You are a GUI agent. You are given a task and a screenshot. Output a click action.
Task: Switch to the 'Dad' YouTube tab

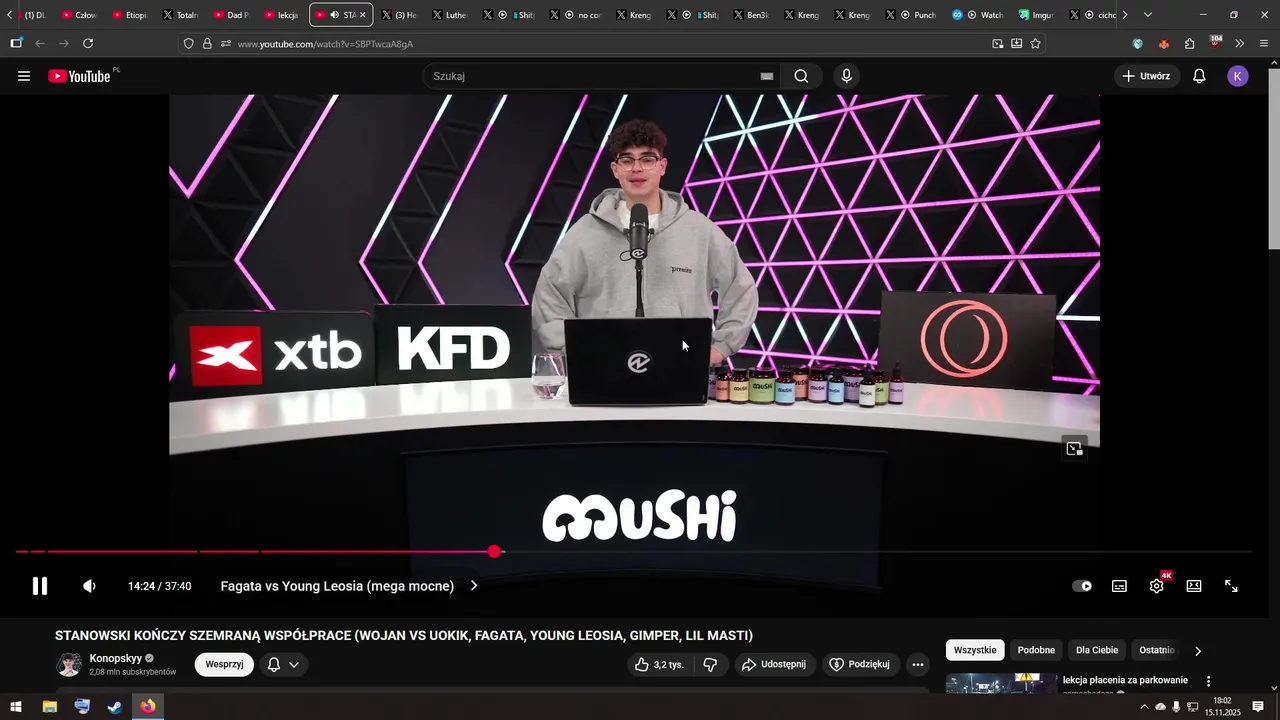click(x=231, y=15)
